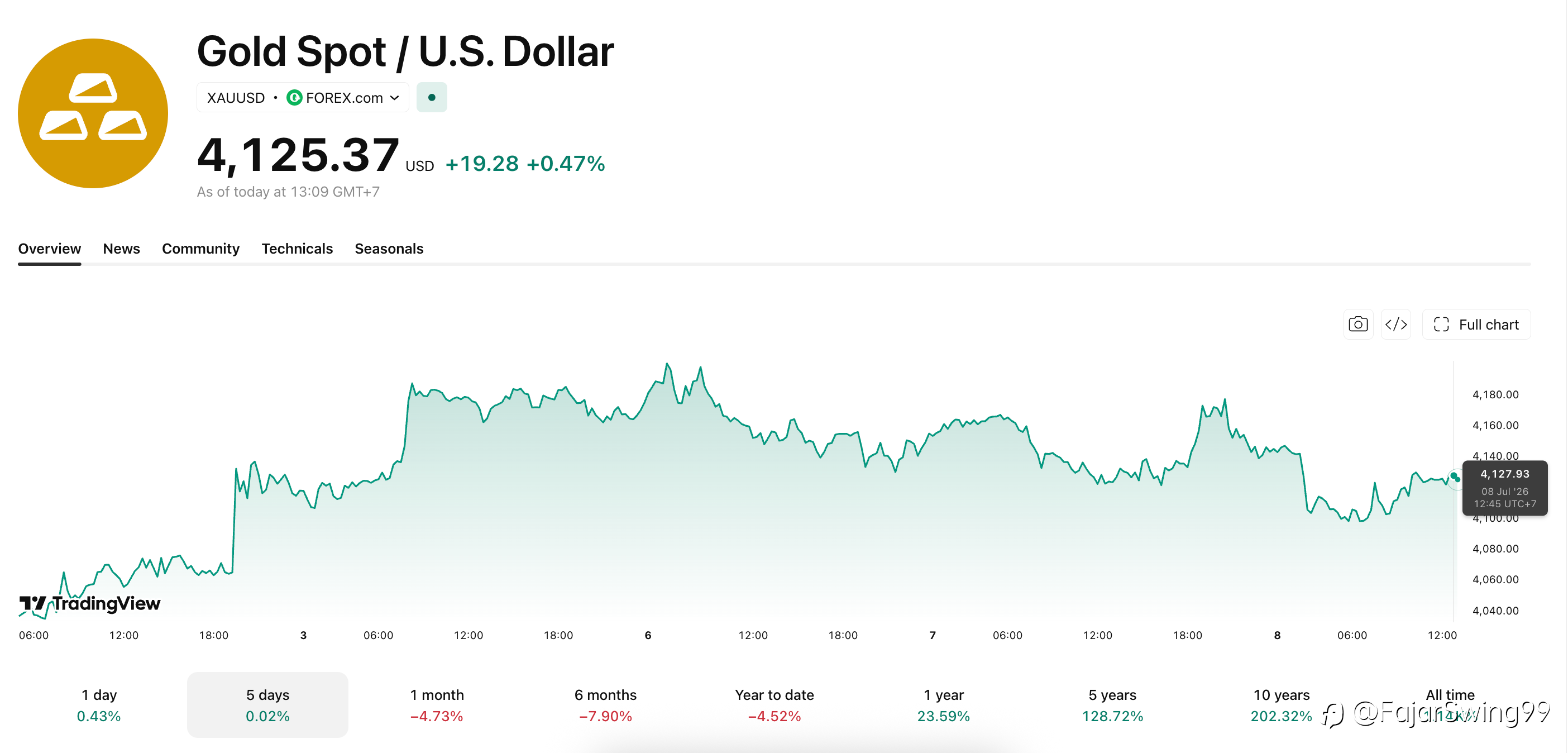Open the embed code icon

click(1396, 325)
